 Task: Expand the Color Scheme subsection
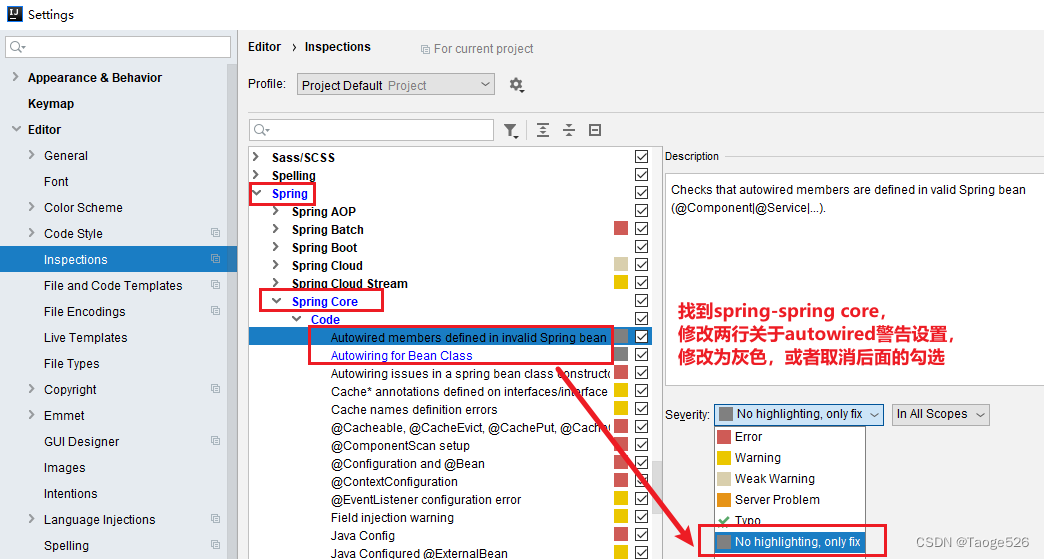[31, 207]
